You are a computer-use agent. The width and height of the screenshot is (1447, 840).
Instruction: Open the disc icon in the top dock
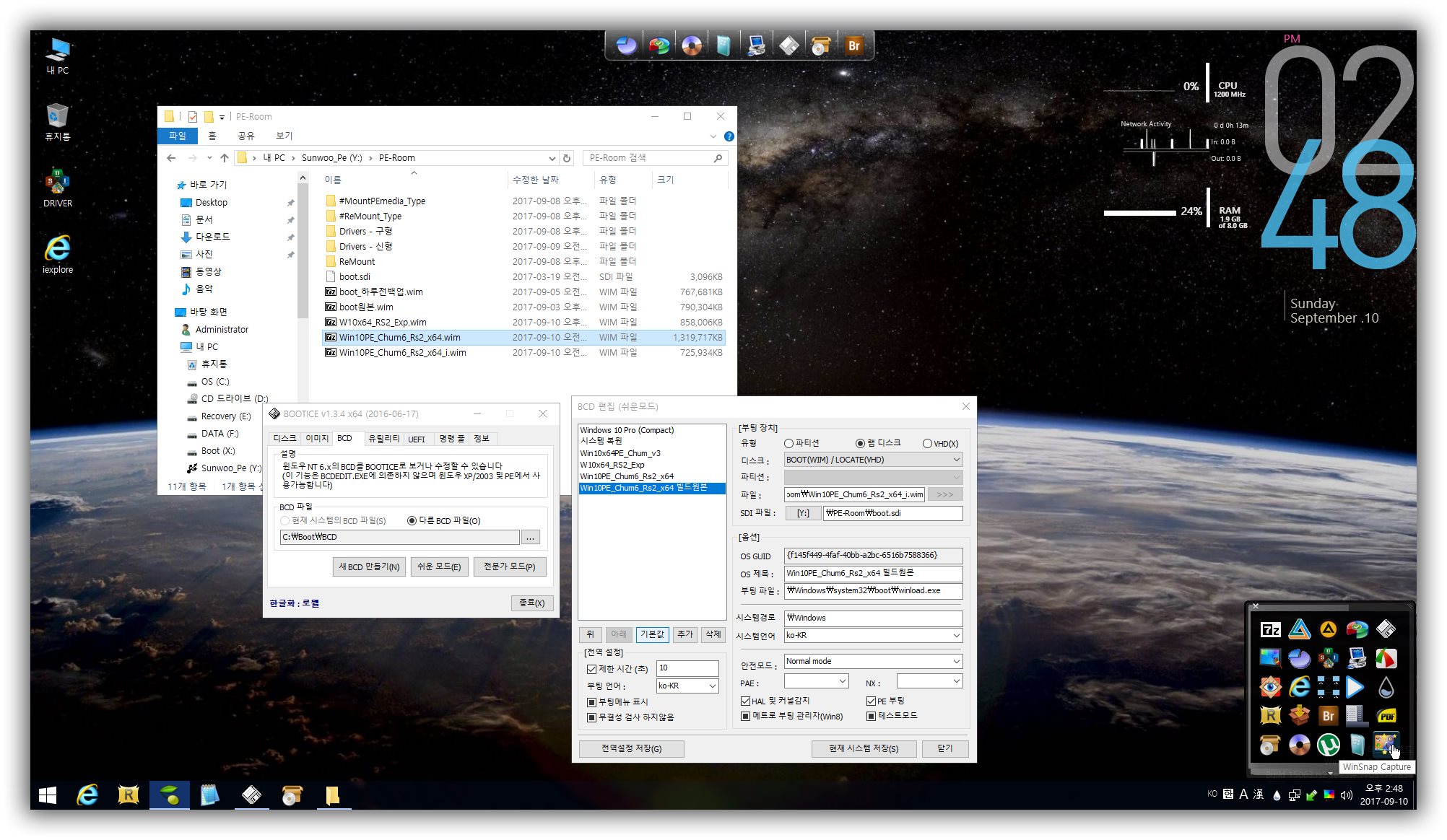691,45
